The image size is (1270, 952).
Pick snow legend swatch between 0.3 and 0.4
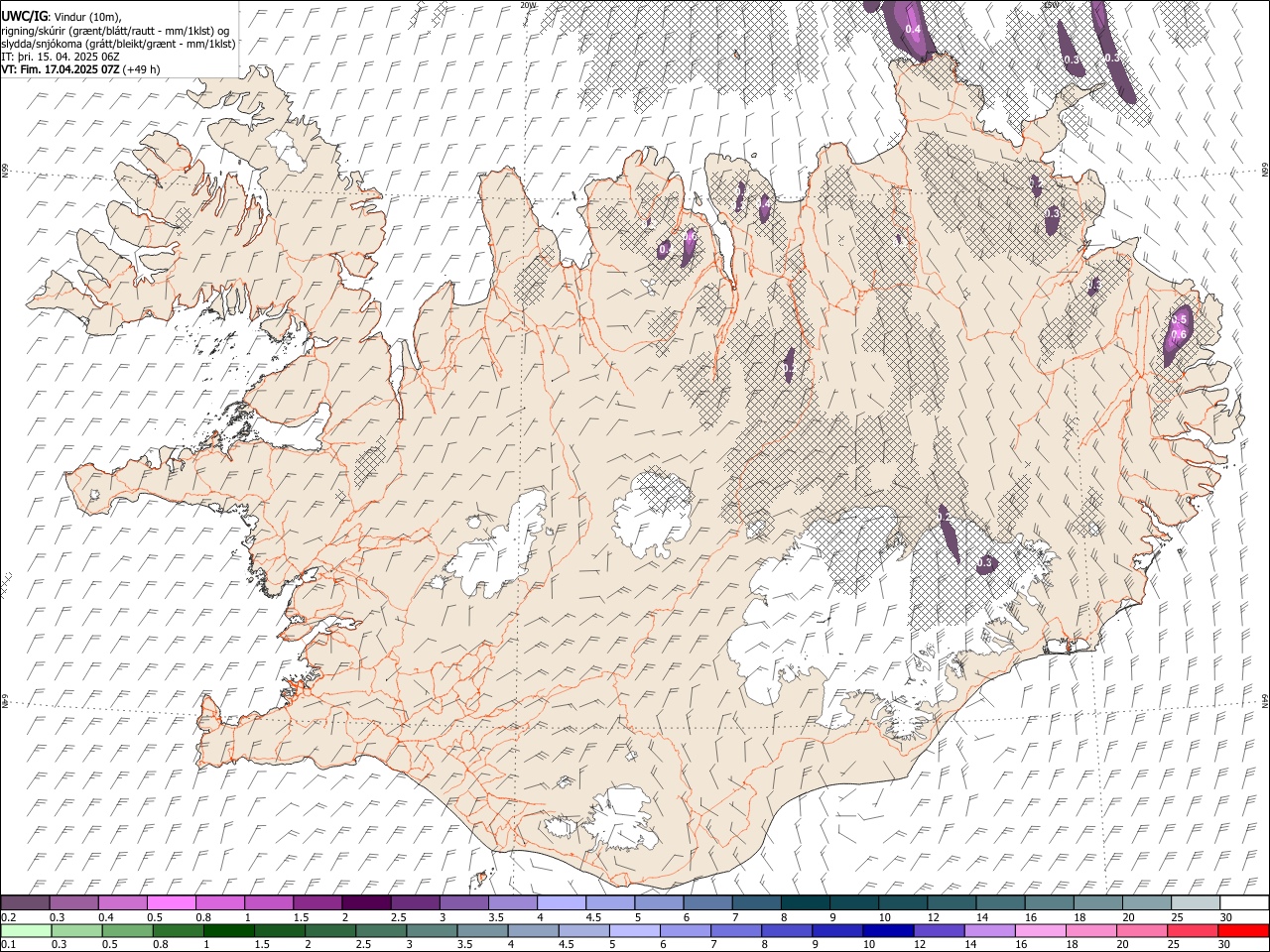[x=74, y=902]
